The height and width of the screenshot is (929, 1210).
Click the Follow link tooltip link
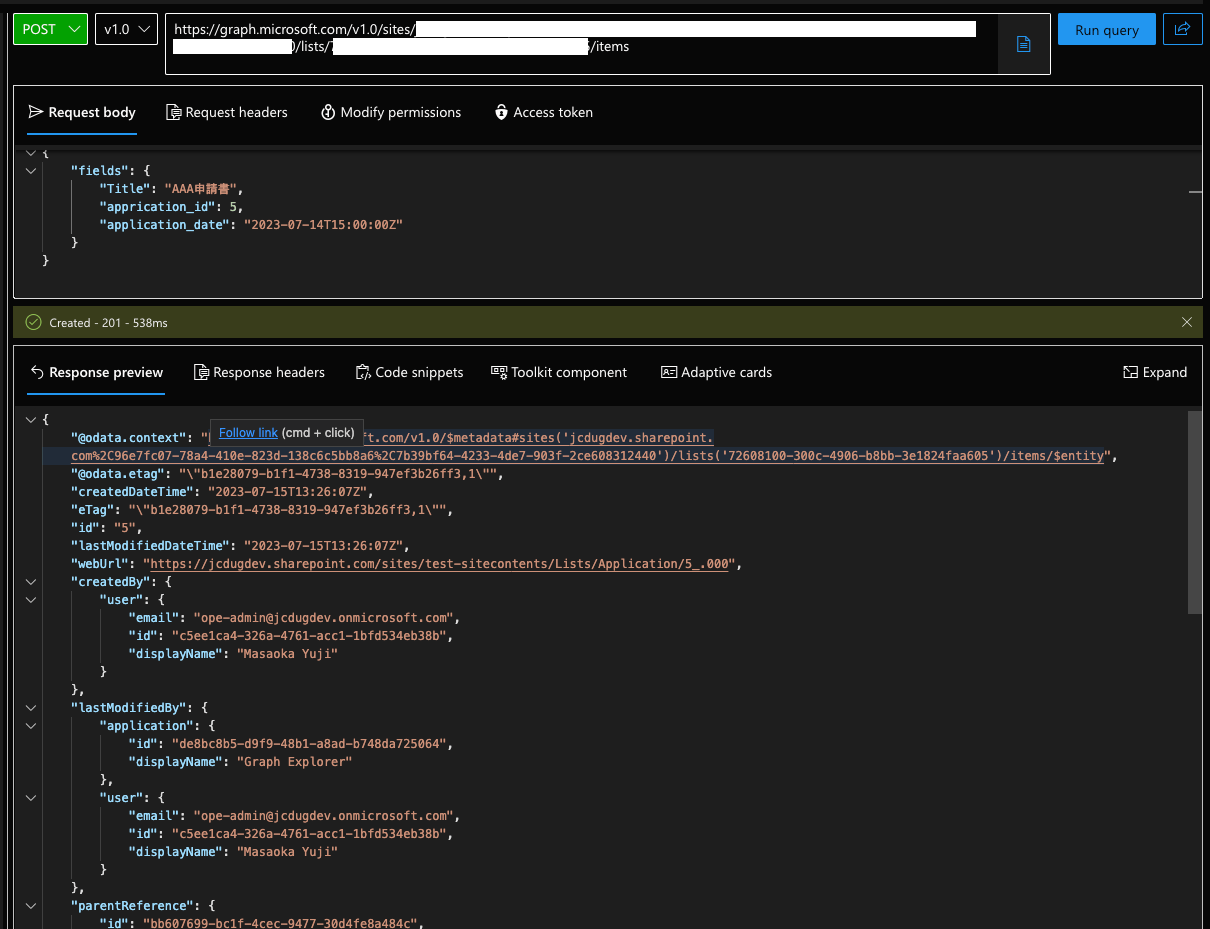248,433
